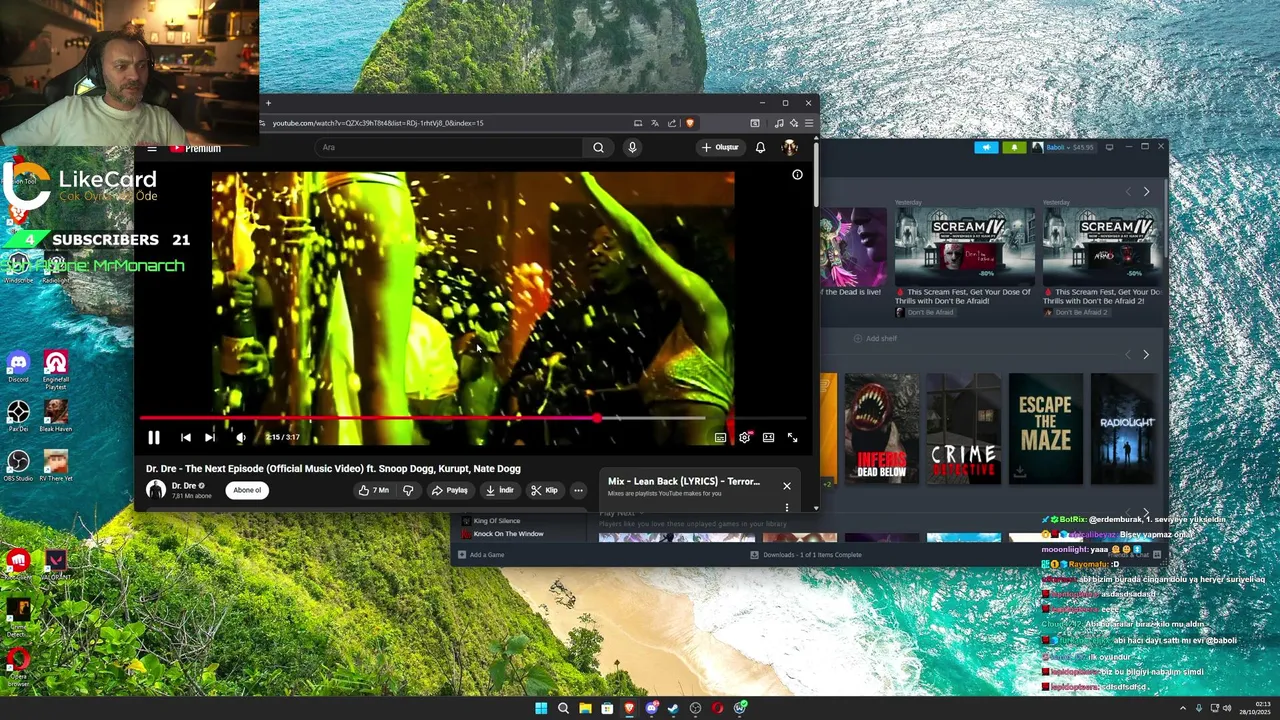This screenshot has width=1280, height=720.
Task: Click the browser address bar URL
Action: [x=378, y=123]
